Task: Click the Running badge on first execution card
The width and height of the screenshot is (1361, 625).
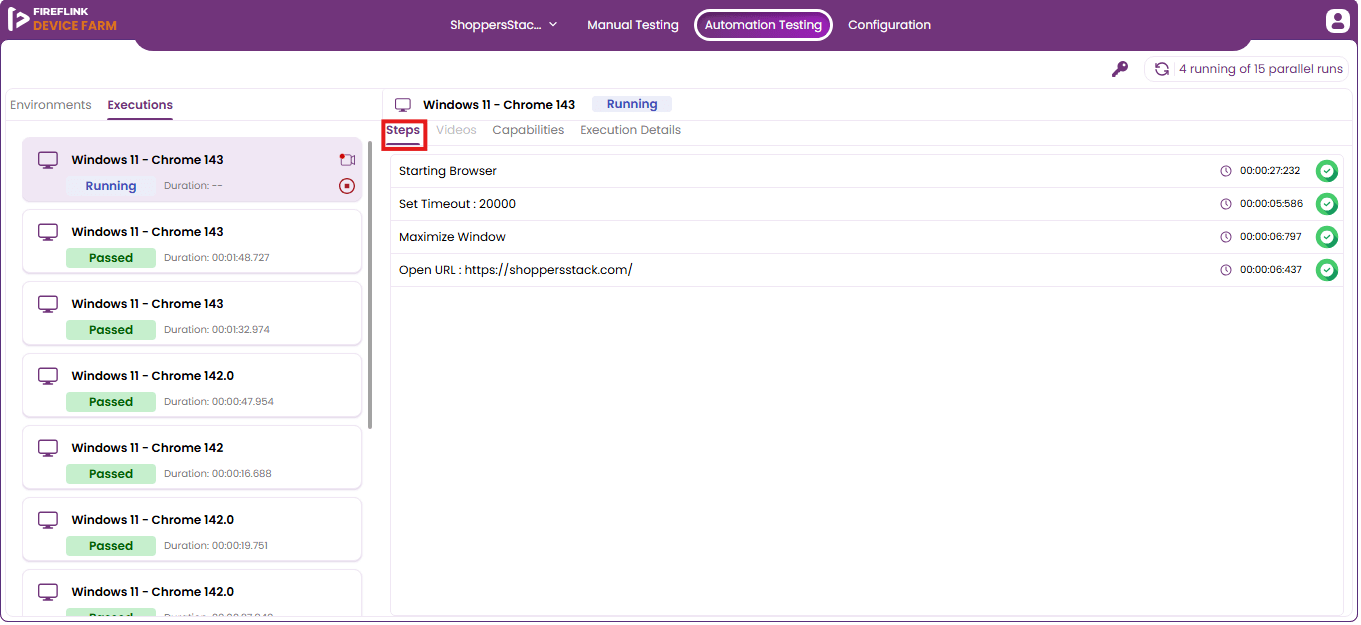Action: [111, 186]
